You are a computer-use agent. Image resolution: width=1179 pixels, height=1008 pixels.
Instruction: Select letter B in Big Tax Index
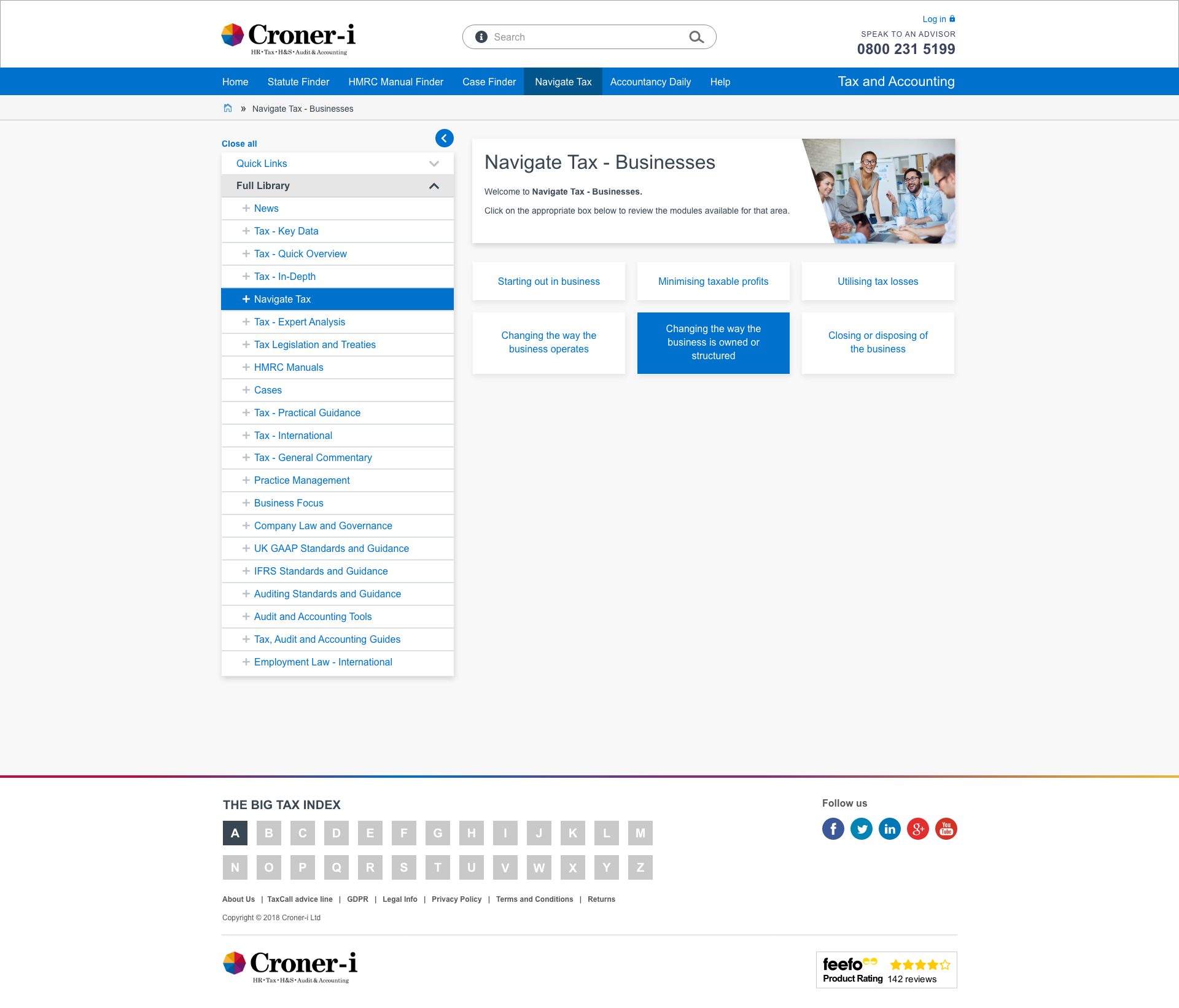click(x=268, y=833)
